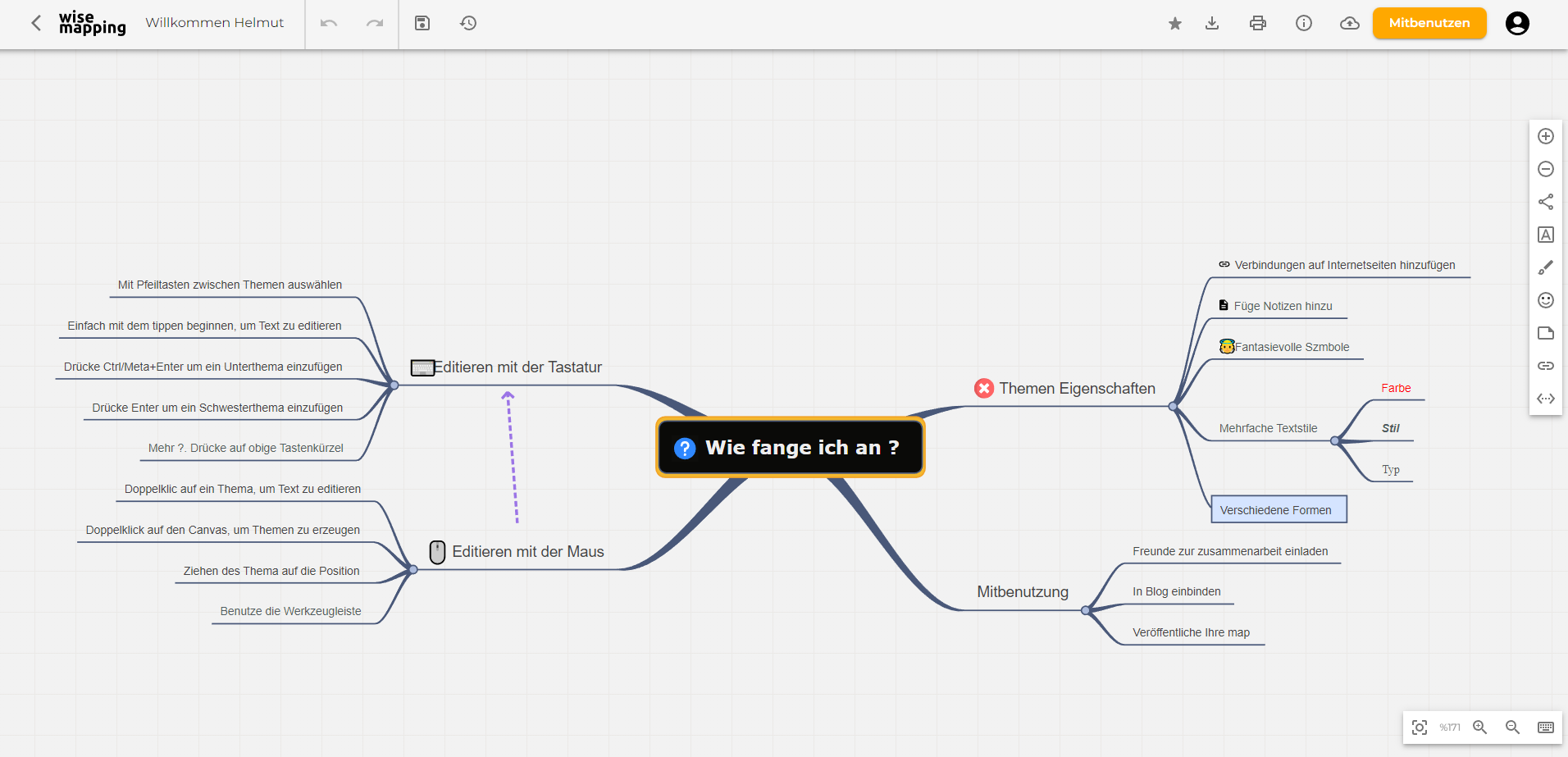Add a link using the chain icon
The image size is (1568, 757).
tap(1546, 366)
